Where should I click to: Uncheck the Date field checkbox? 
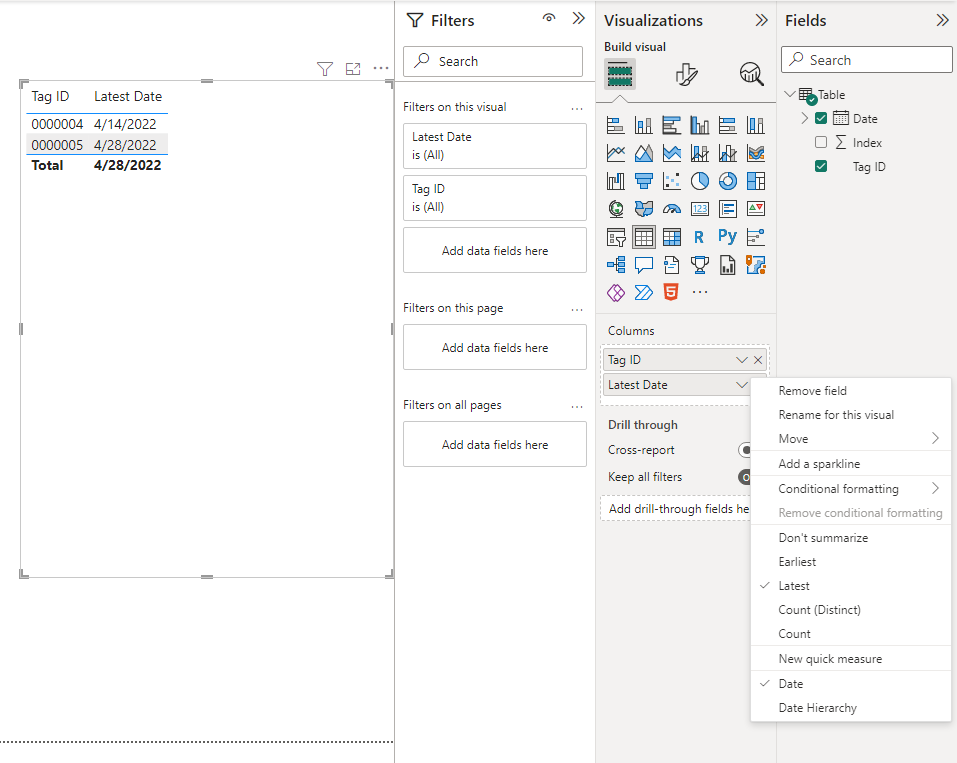821,118
